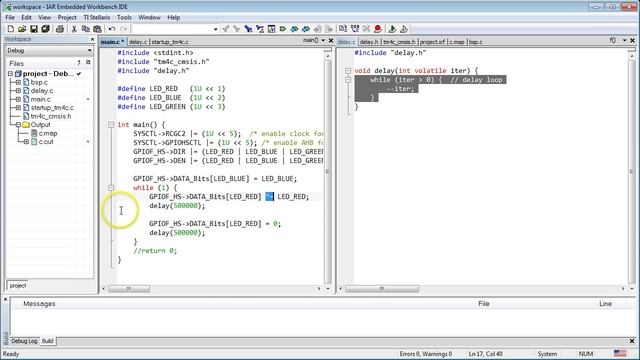
Task: Toggle breakpoint with the red dot icon
Action: 378,29
